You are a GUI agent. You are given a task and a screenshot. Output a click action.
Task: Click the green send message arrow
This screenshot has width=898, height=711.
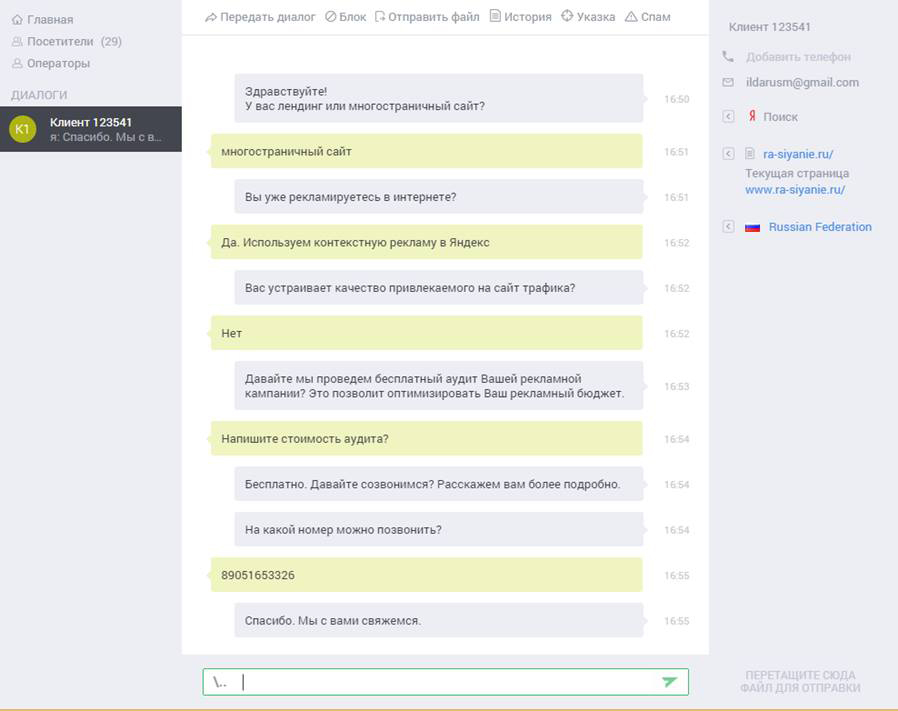tap(669, 681)
